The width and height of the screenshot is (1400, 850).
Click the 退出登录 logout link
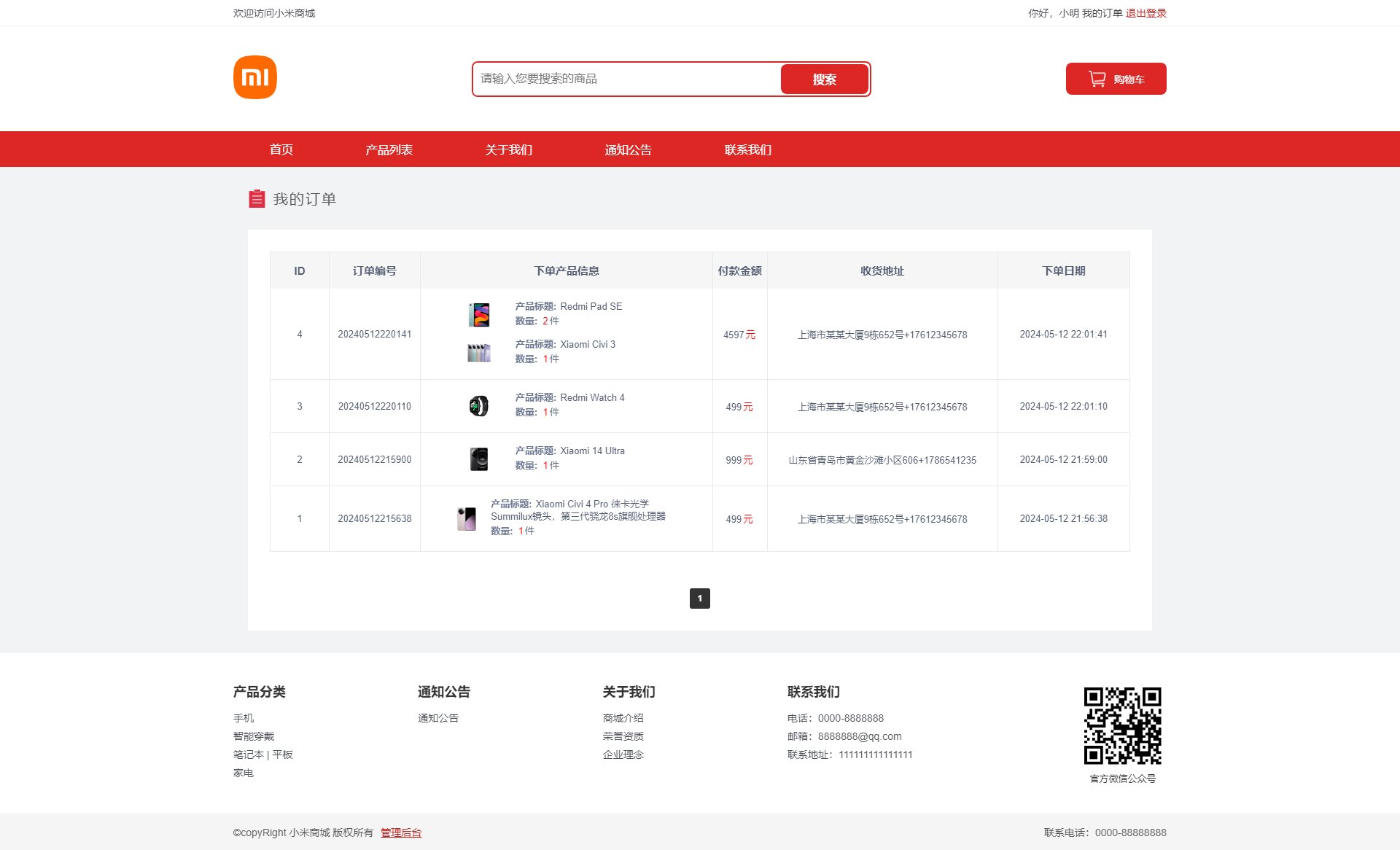(x=1146, y=13)
